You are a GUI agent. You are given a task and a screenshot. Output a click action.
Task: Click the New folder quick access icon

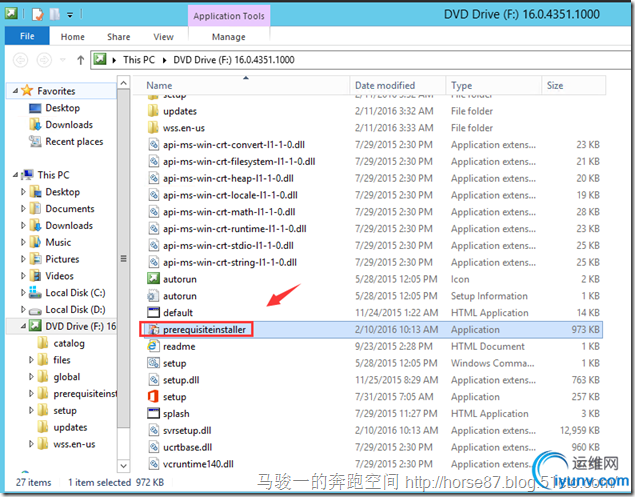[55, 14]
